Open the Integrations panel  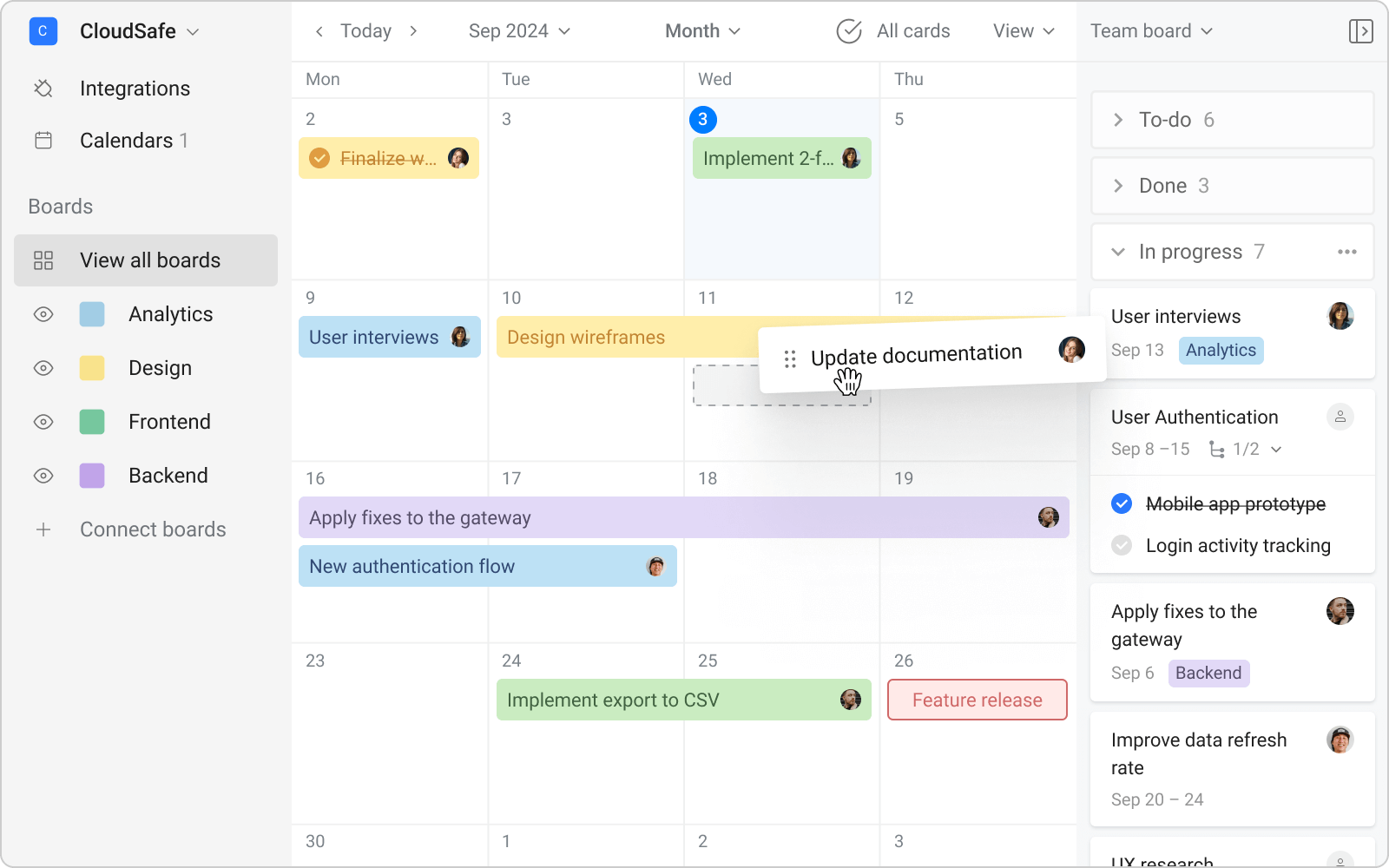pyautogui.click(x=135, y=88)
